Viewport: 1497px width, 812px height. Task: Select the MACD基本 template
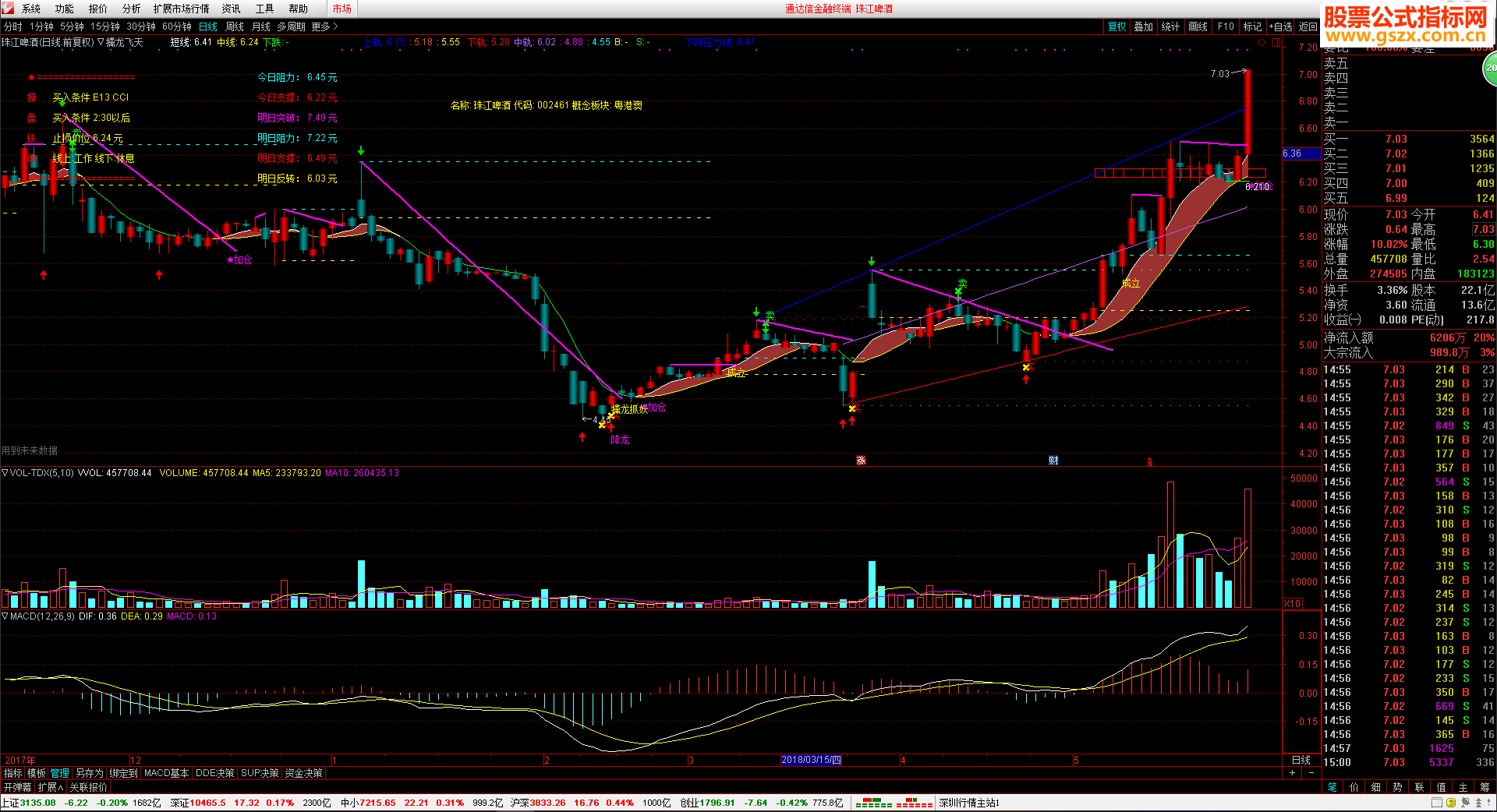[x=166, y=773]
